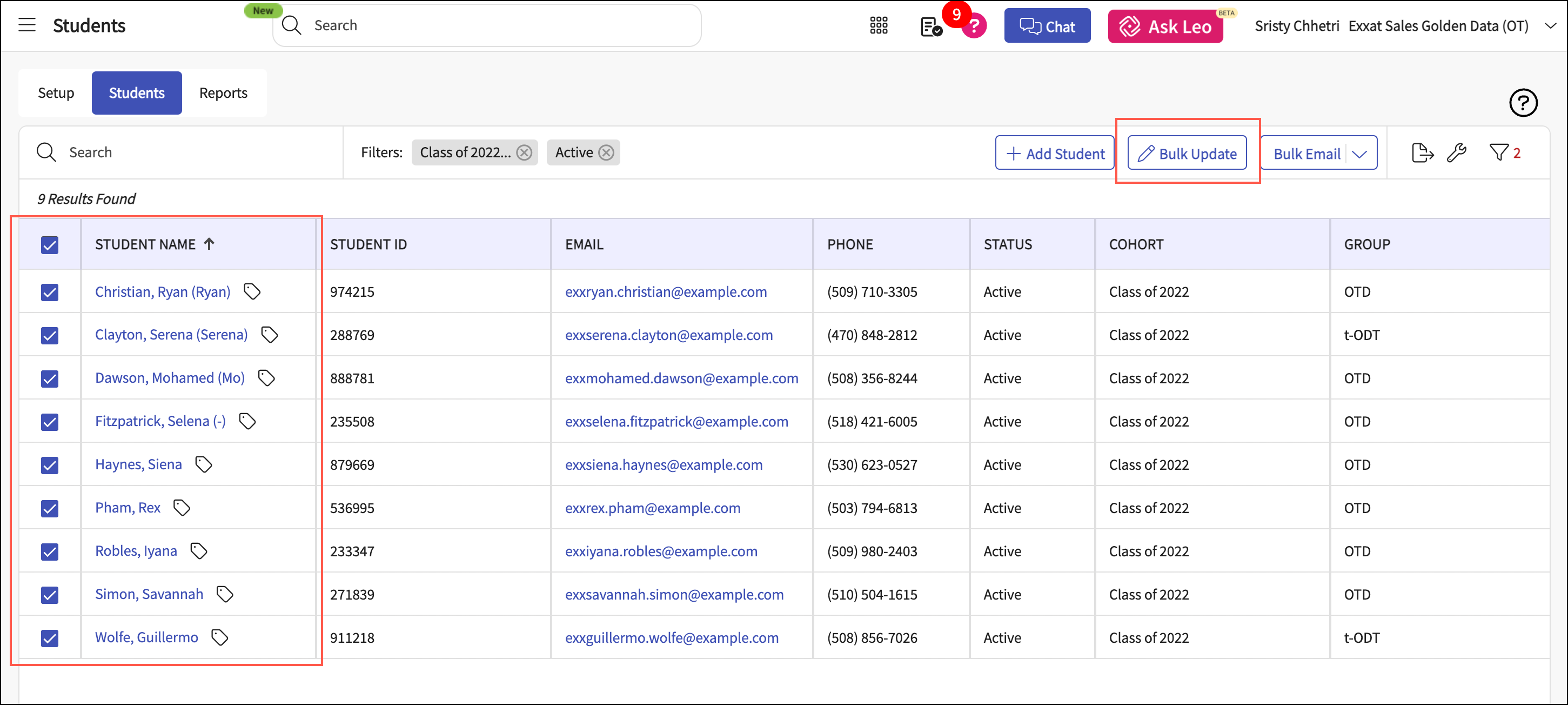Open the apps grid launcher icon

point(879,25)
